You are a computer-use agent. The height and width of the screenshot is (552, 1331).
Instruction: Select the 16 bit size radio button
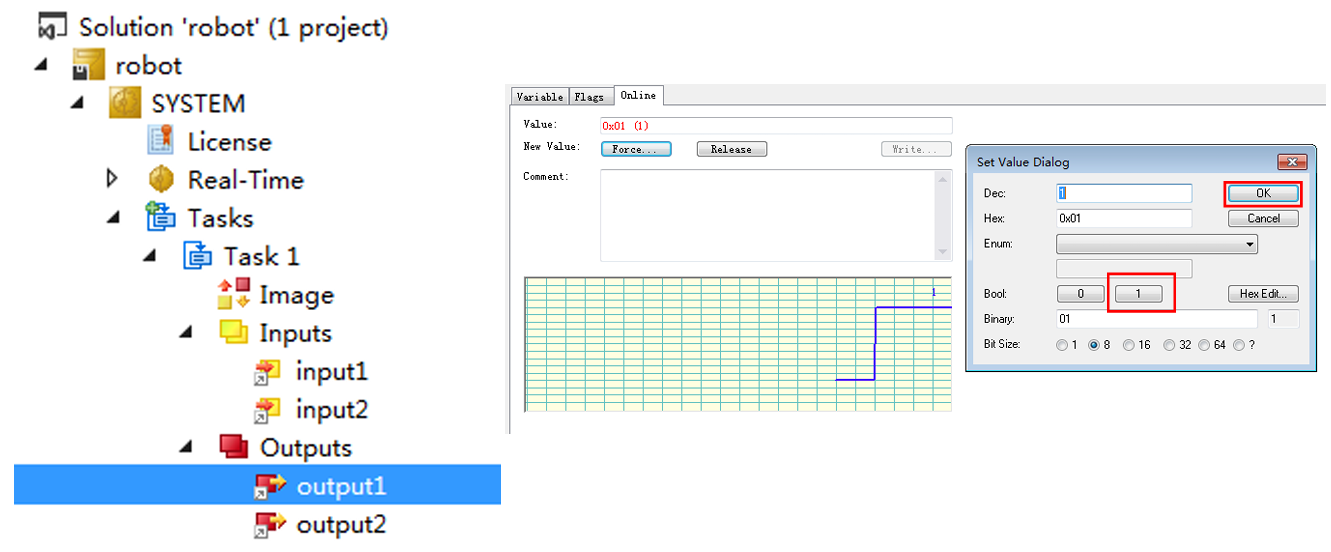1129,345
